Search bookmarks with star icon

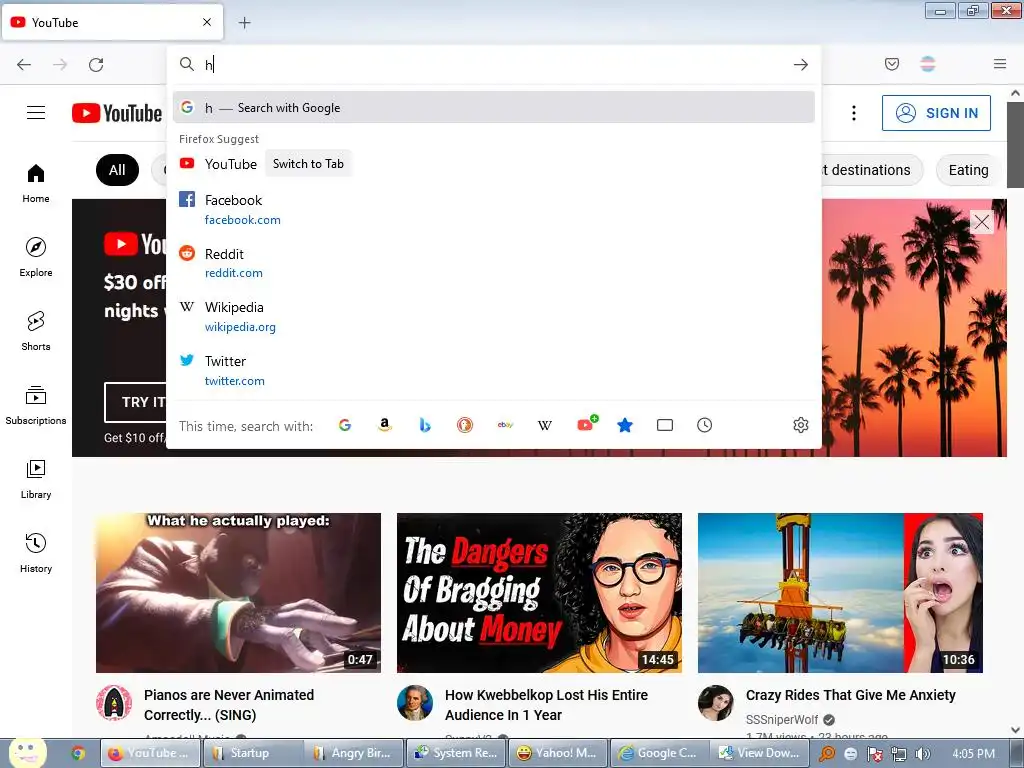625,425
